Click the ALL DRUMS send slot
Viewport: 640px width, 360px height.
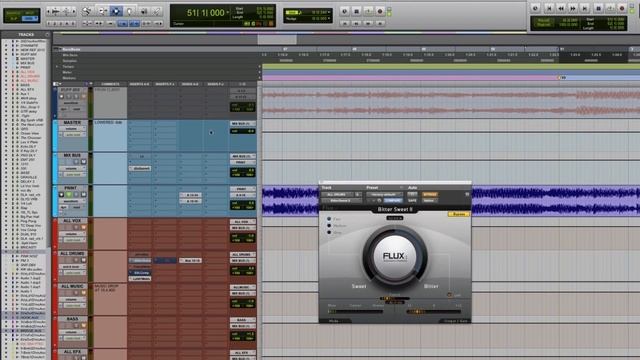pyautogui.click(x=190, y=260)
